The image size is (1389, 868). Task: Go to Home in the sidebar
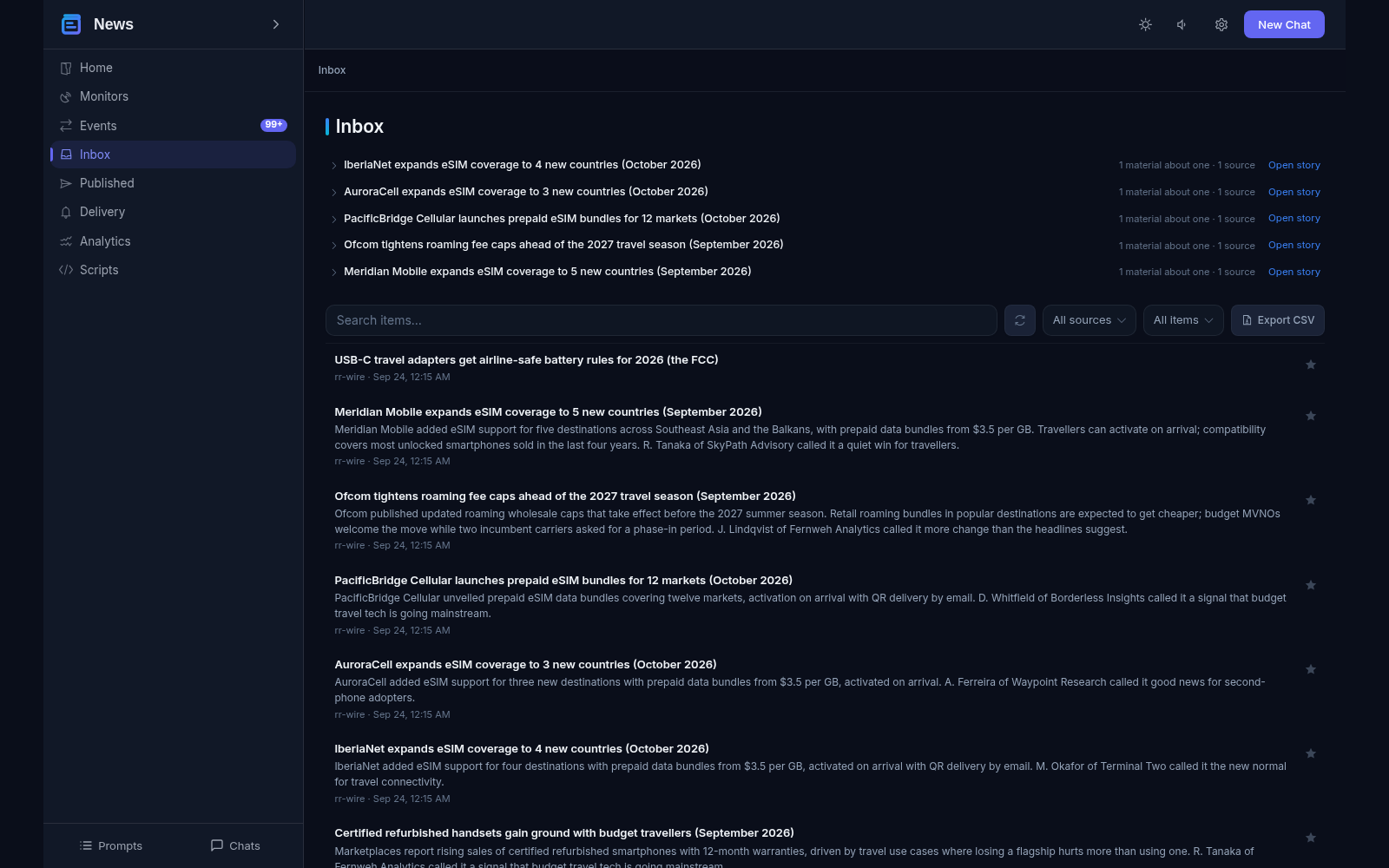pyautogui.click(x=173, y=68)
